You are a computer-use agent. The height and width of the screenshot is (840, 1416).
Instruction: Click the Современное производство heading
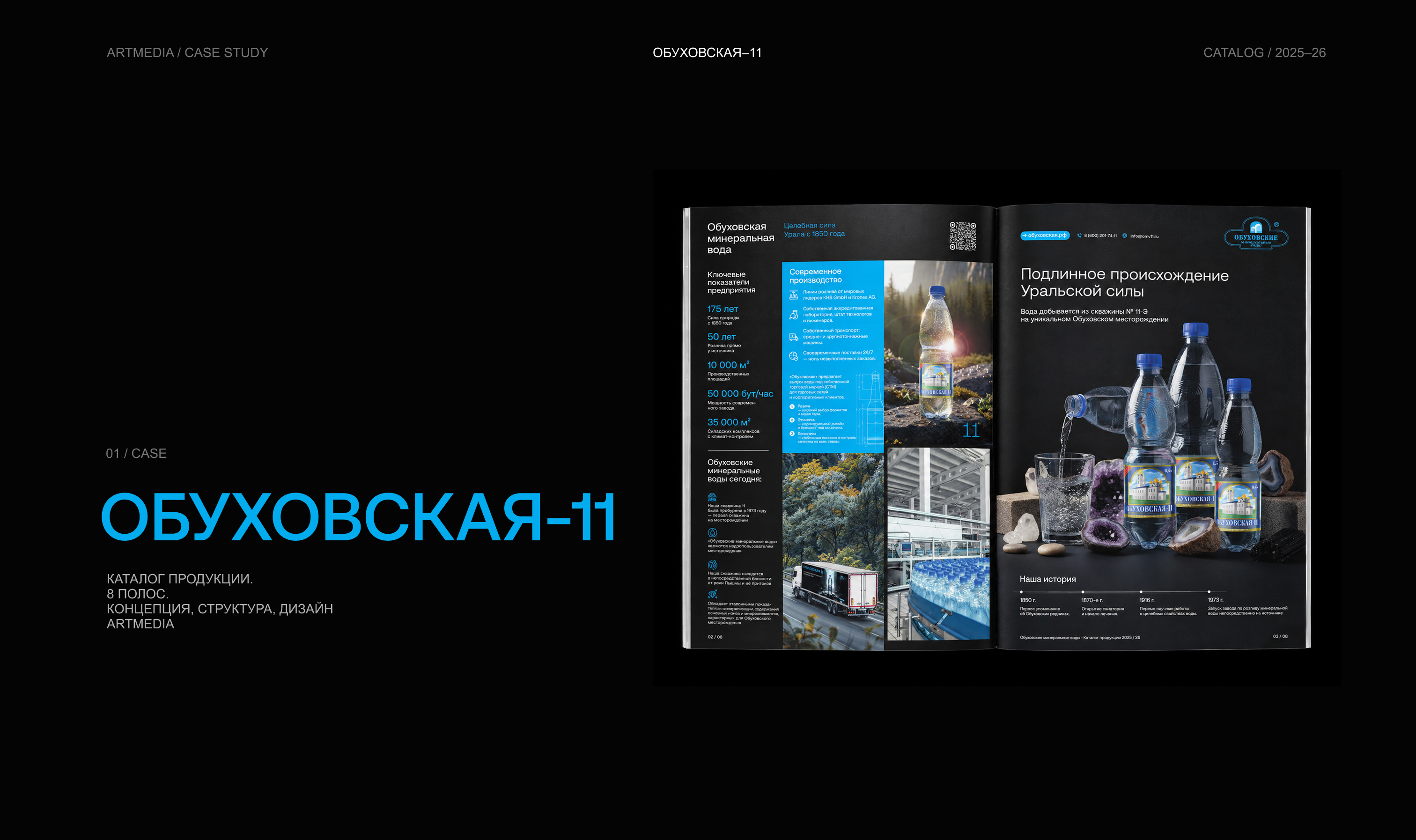tap(816, 276)
